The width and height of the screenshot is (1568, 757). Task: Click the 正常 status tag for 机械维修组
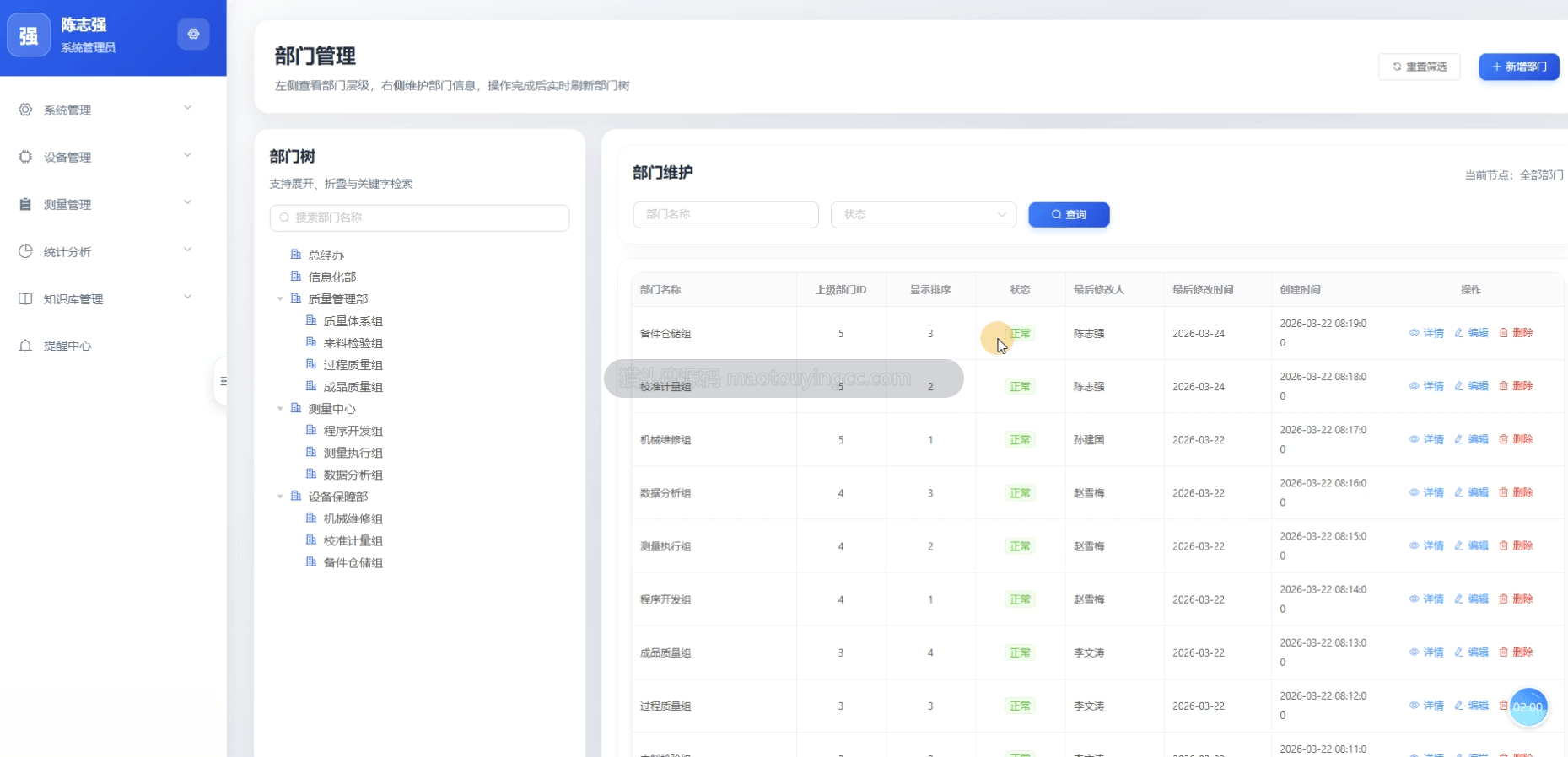coord(1020,439)
